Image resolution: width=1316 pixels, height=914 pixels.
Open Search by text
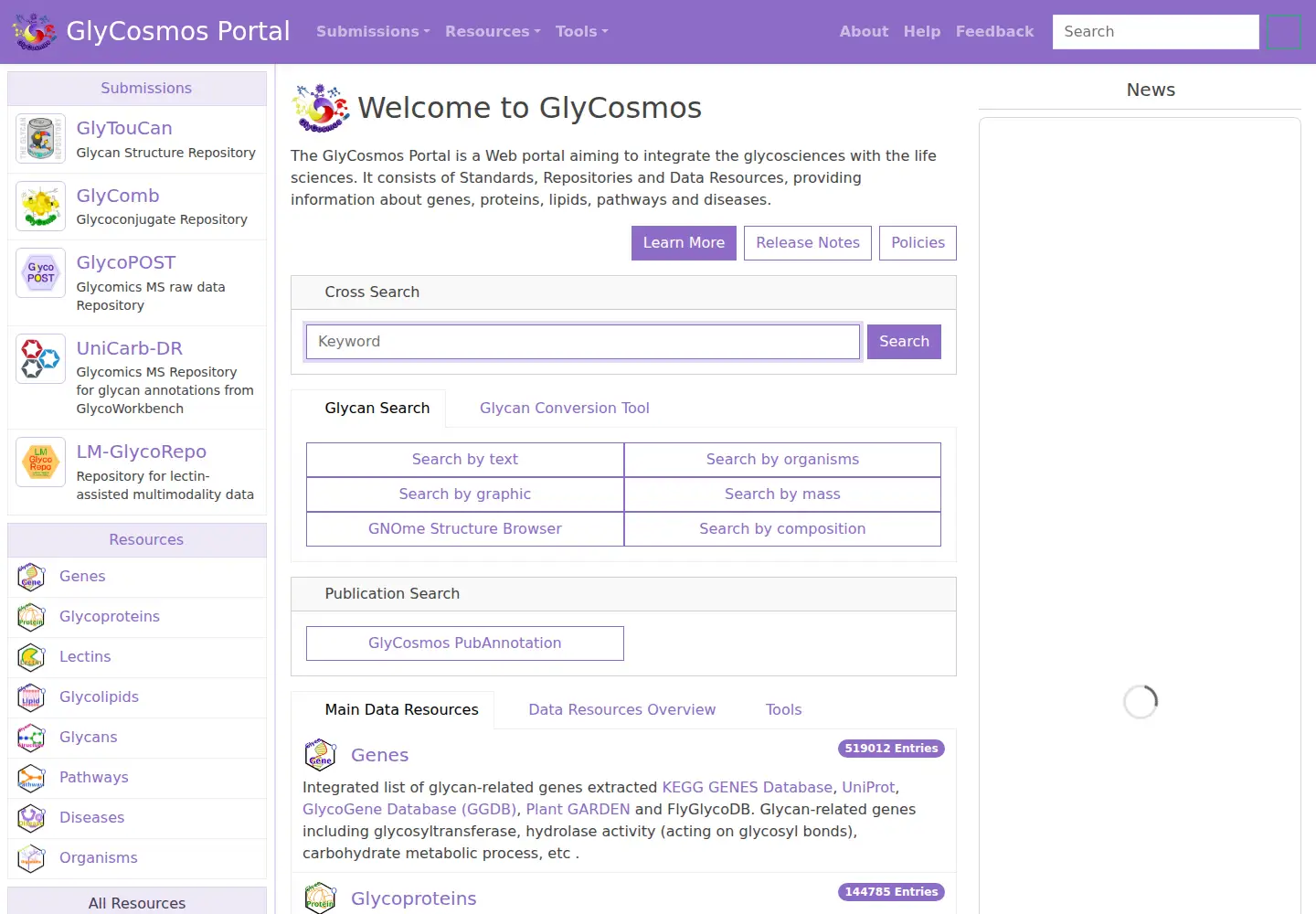465,460
